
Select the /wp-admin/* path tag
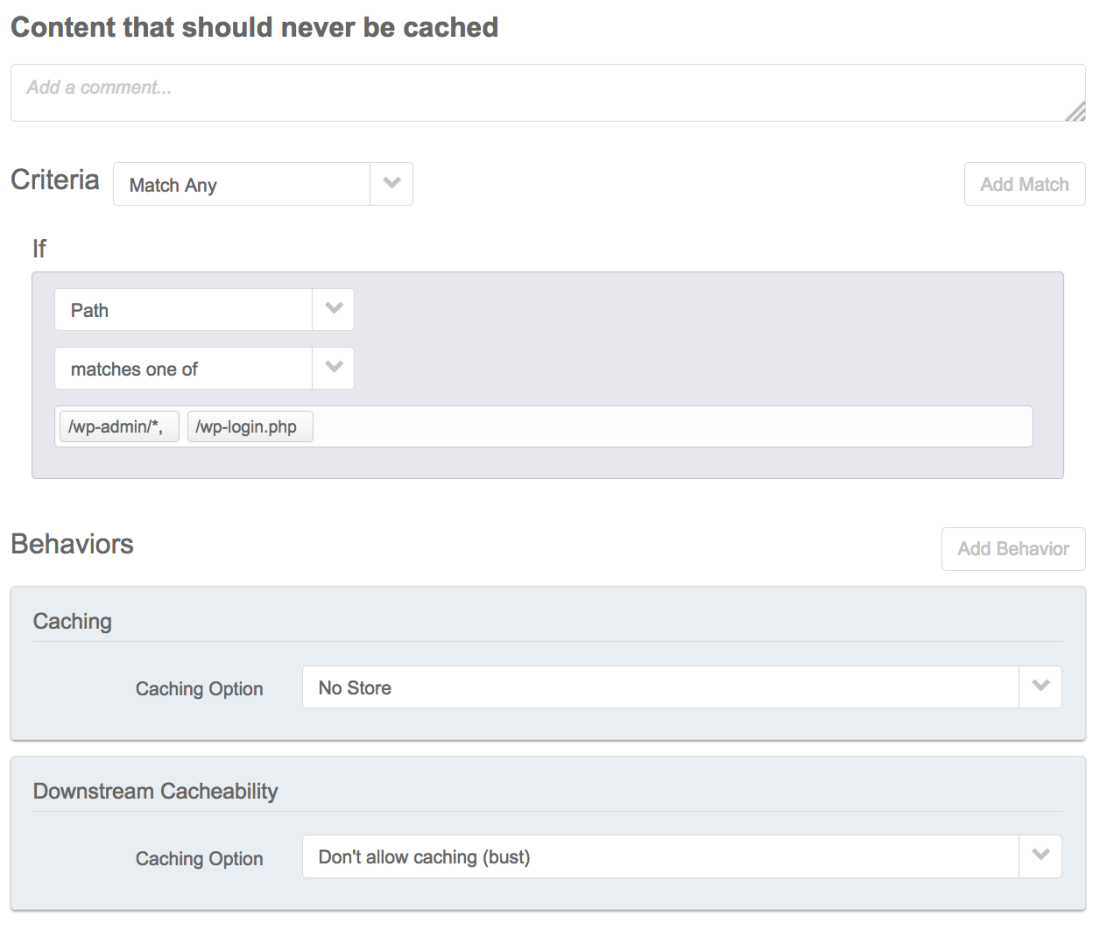[x=117, y=427]
